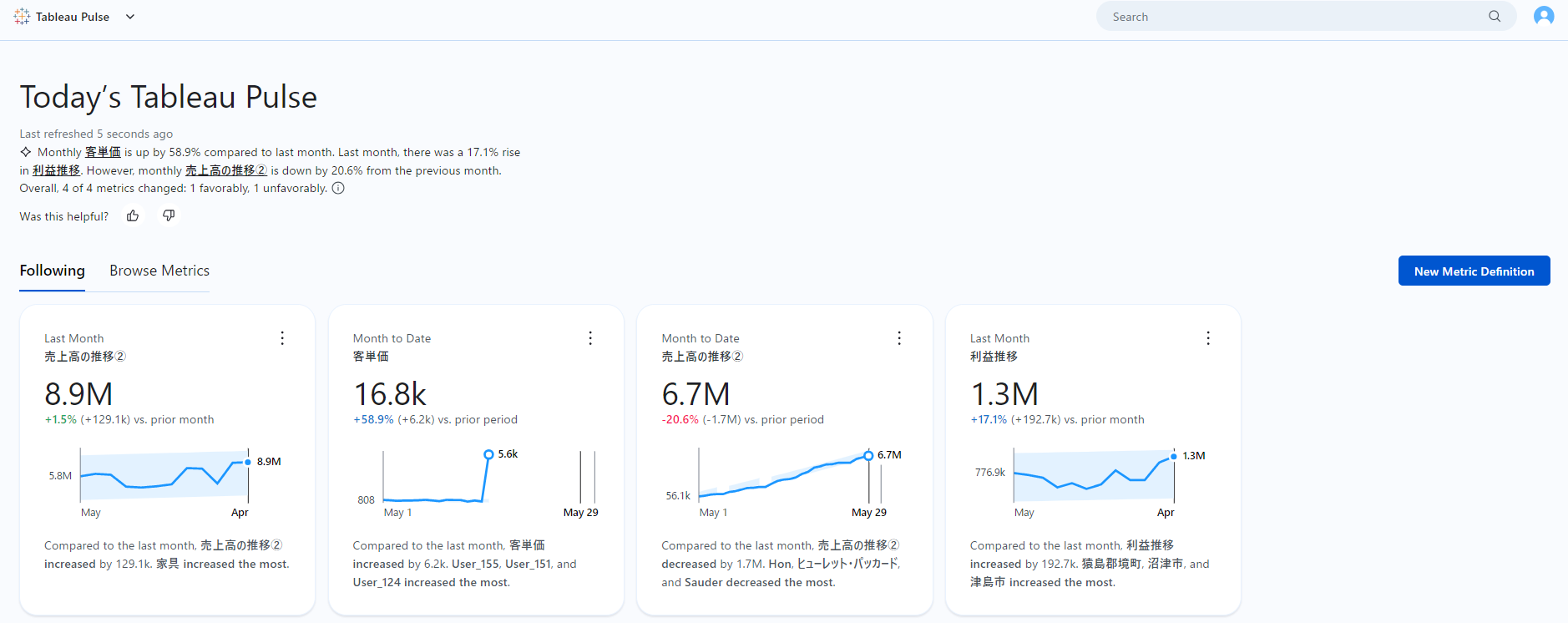Open more options on 客単価 card
The width and height of the screenshot is (1568, 623).
pos(590,338)
